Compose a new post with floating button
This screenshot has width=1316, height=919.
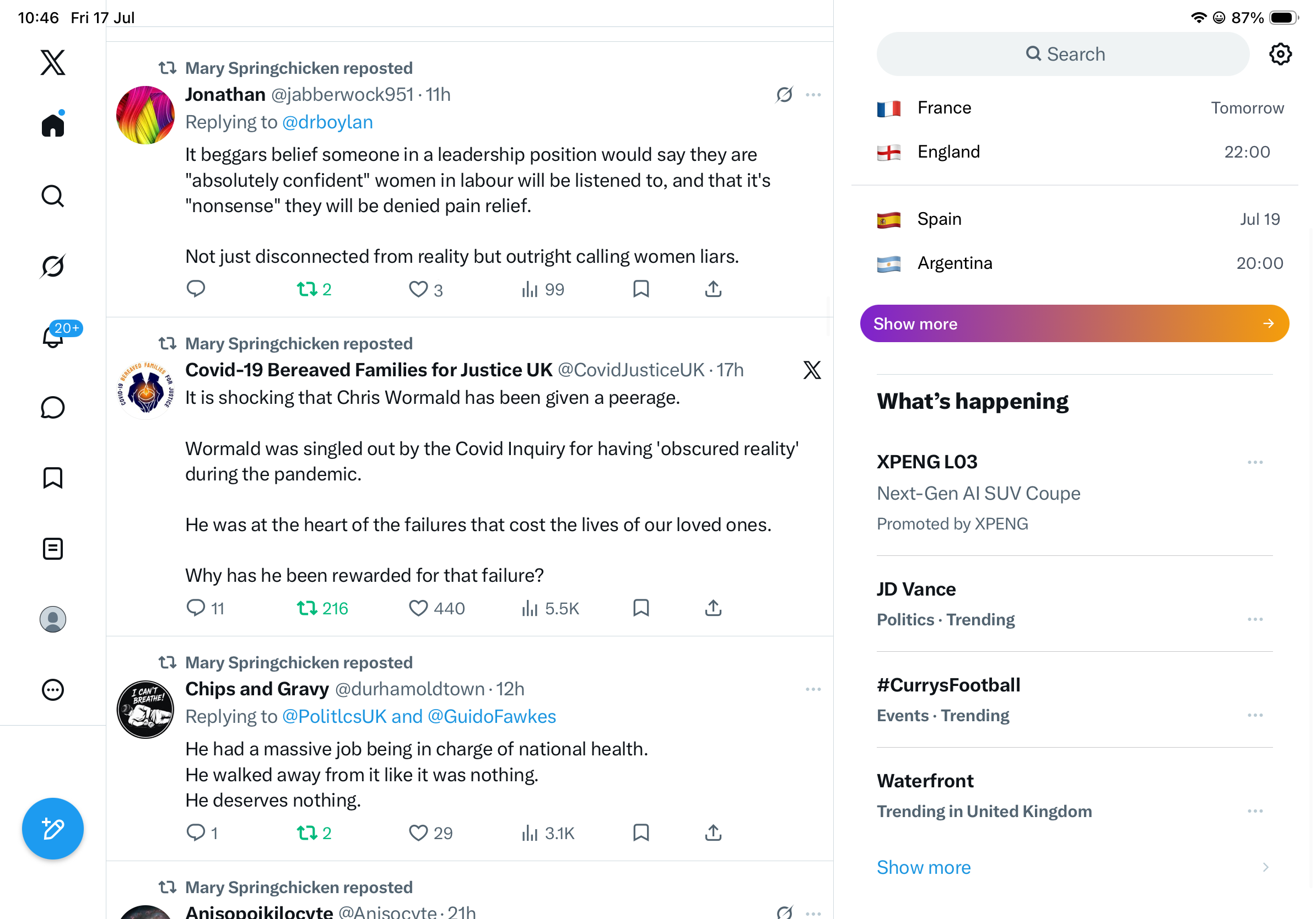coord(53,829)
